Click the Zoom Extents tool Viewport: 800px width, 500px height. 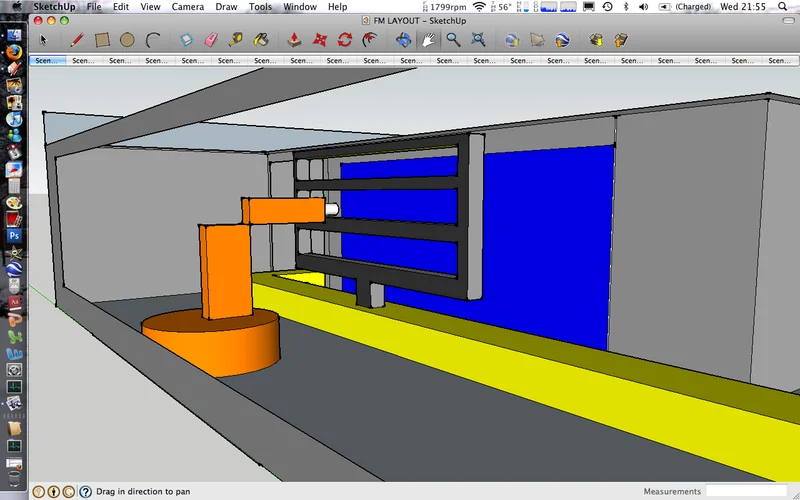point(478,40)
